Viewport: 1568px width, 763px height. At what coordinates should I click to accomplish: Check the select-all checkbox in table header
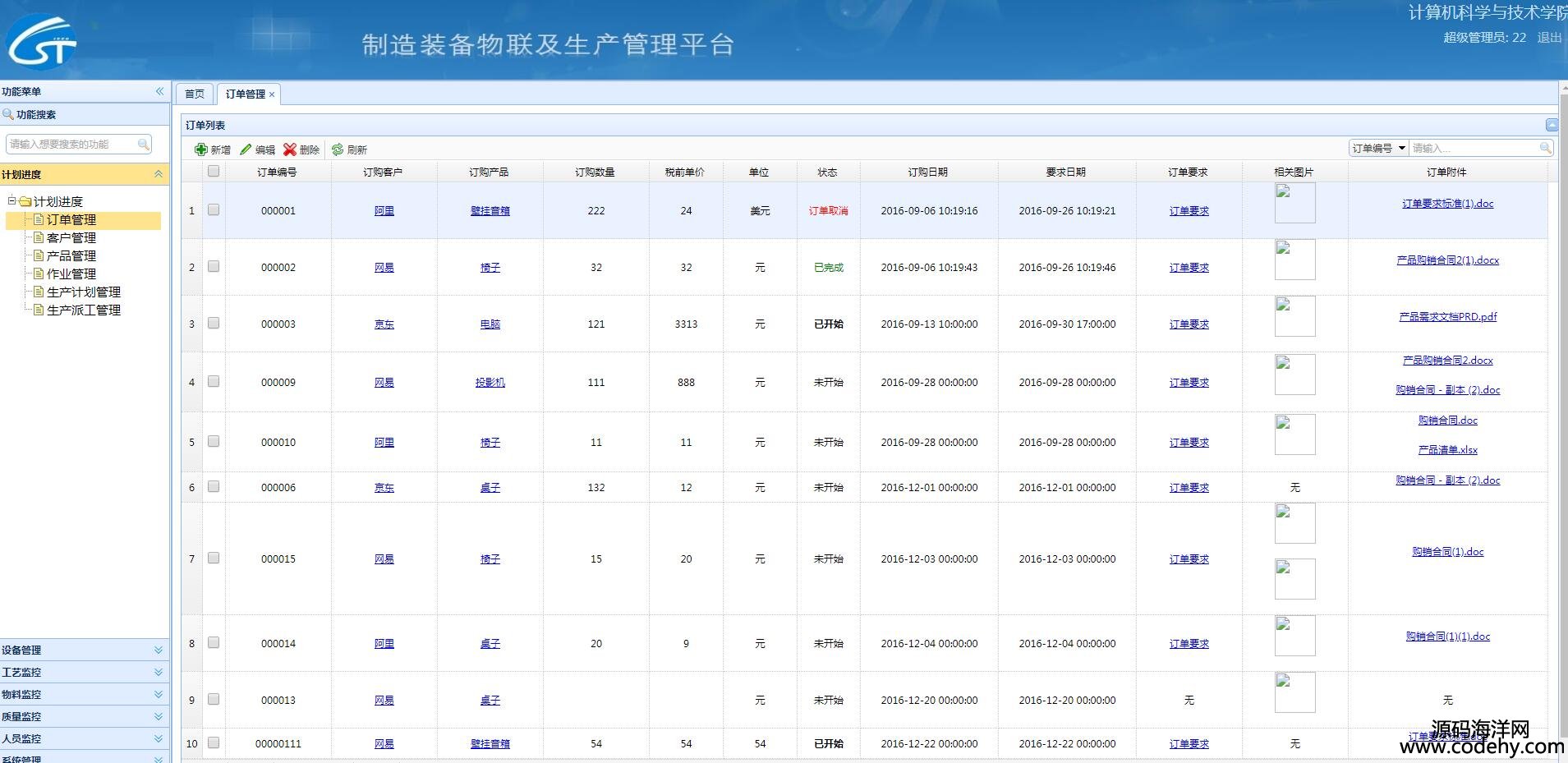click(214, 171)
